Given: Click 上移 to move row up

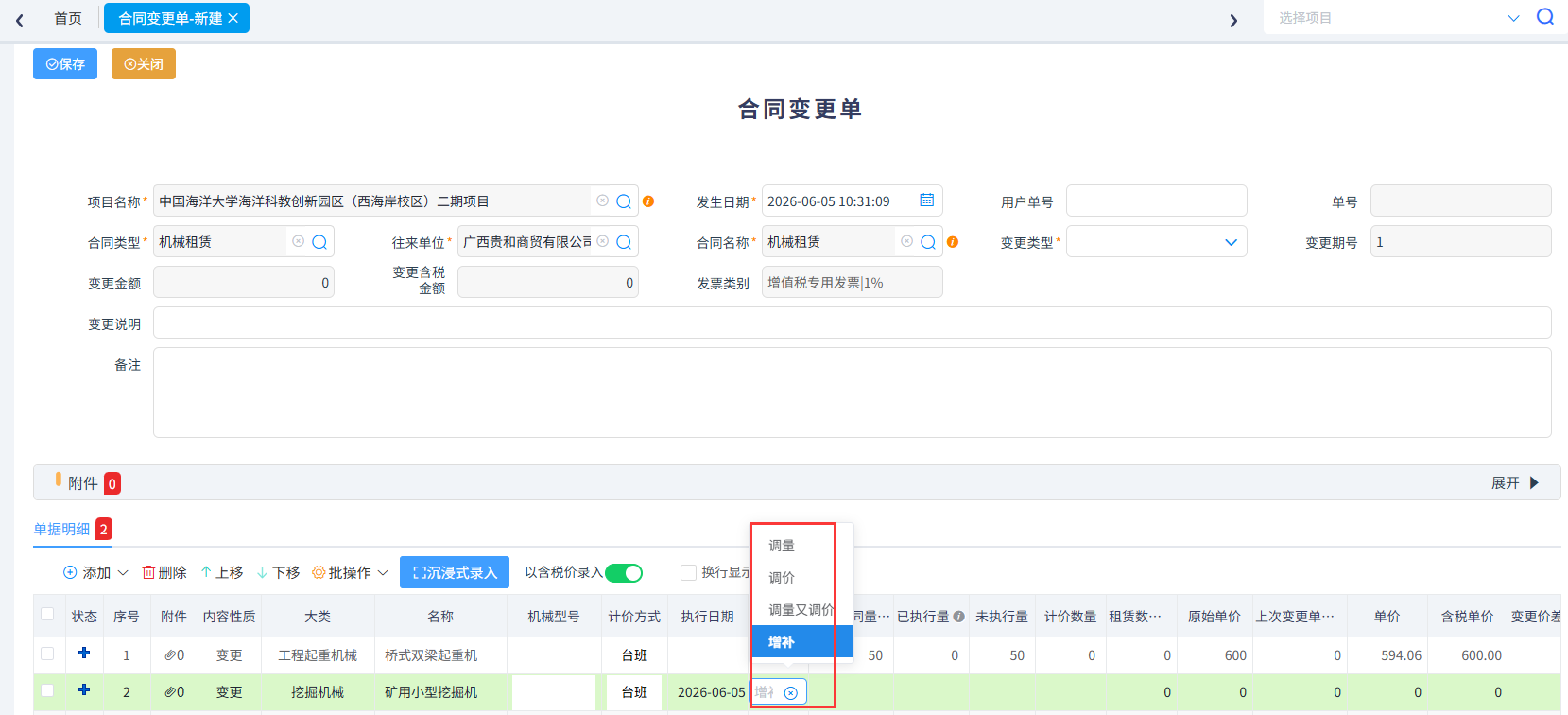Looking at the screenshot, I should click(222, 573).
